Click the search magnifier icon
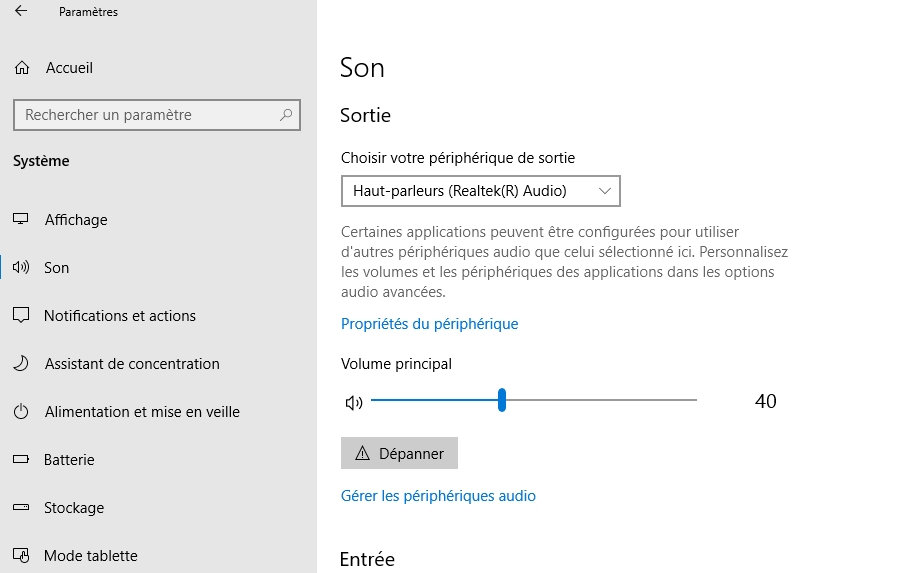Image resolution: width=918 pixels, height=573 pixels. coord(286,115)
